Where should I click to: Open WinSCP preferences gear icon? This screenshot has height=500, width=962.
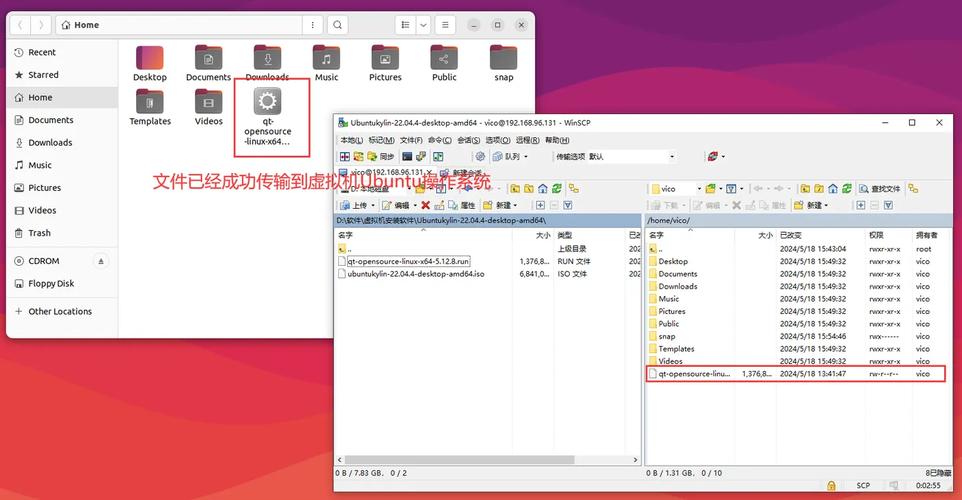click(x=480, y=156)
